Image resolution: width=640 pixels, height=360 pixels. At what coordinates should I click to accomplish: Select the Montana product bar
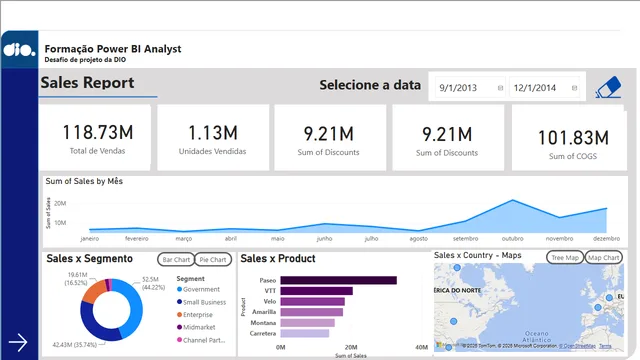(307, 322)
